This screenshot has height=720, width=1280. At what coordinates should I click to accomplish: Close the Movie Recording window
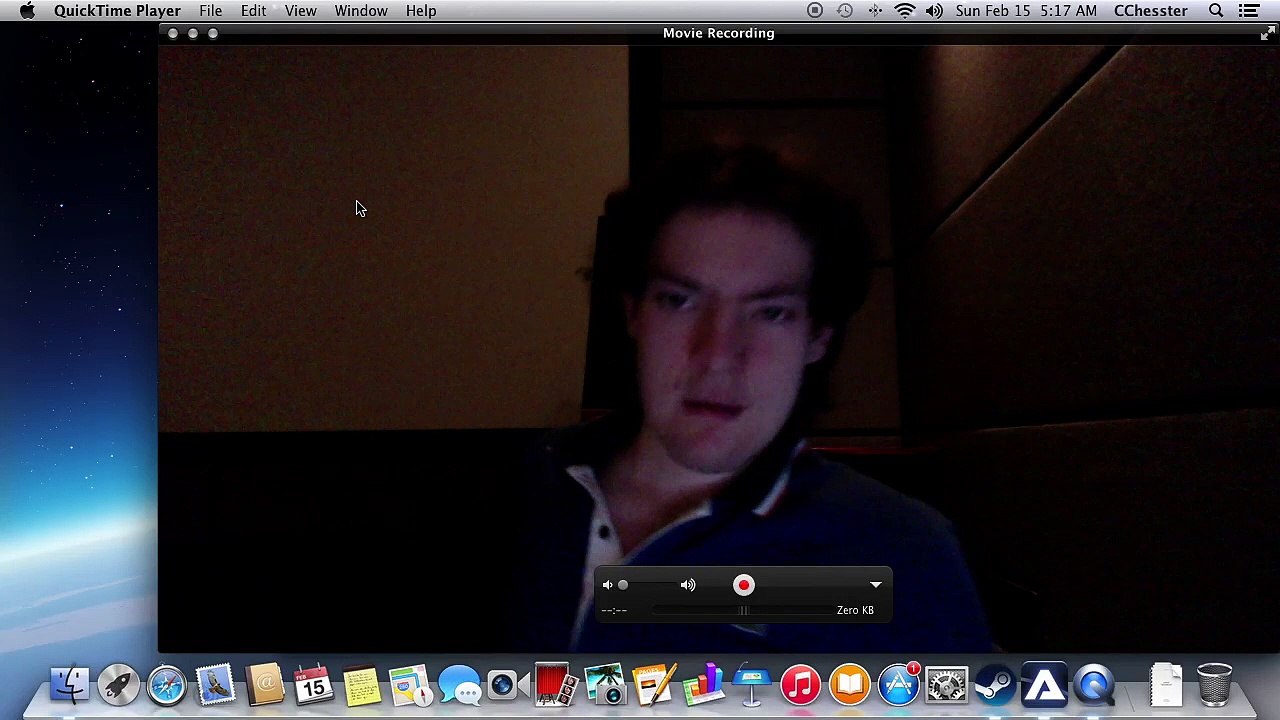(173, 33)
